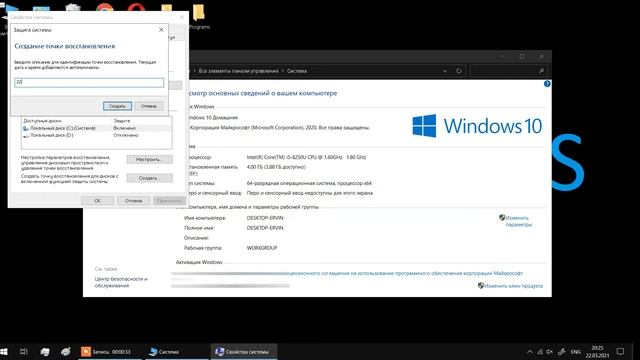Click Создать... button in System Properties
Image resolution: width=640 pixels, height=360 pixels.
tap(149, 178)
